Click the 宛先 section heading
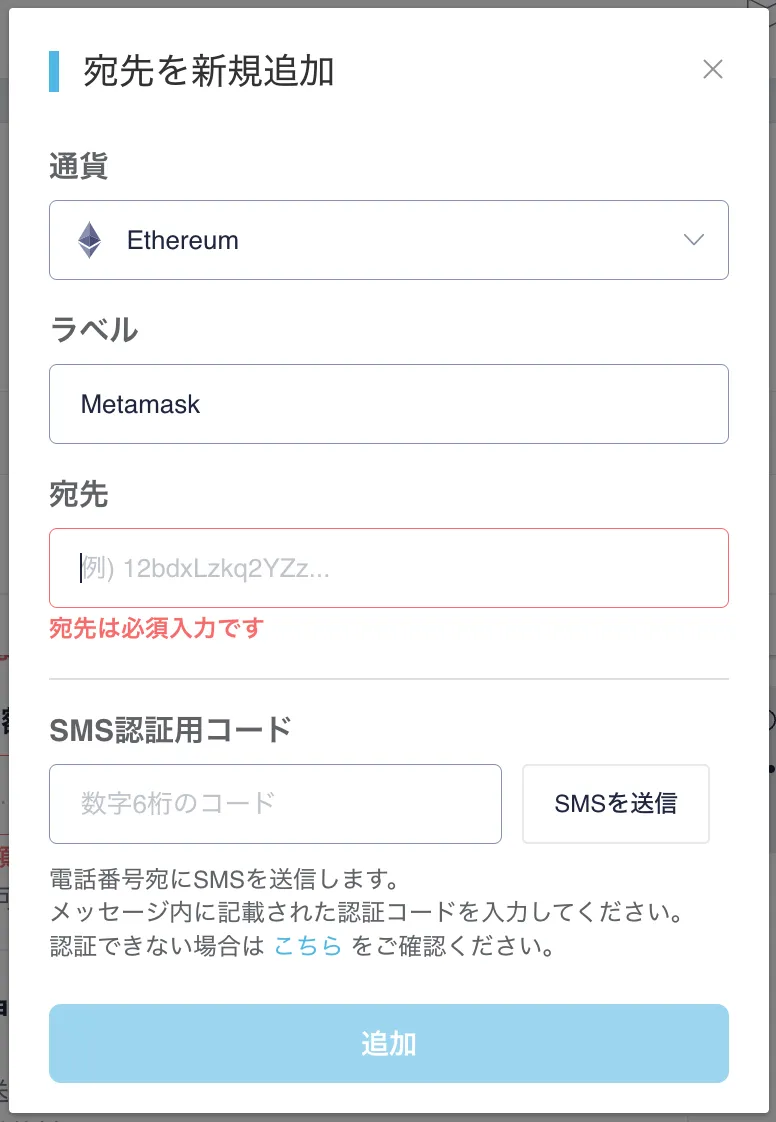 (x=79, y=494)
